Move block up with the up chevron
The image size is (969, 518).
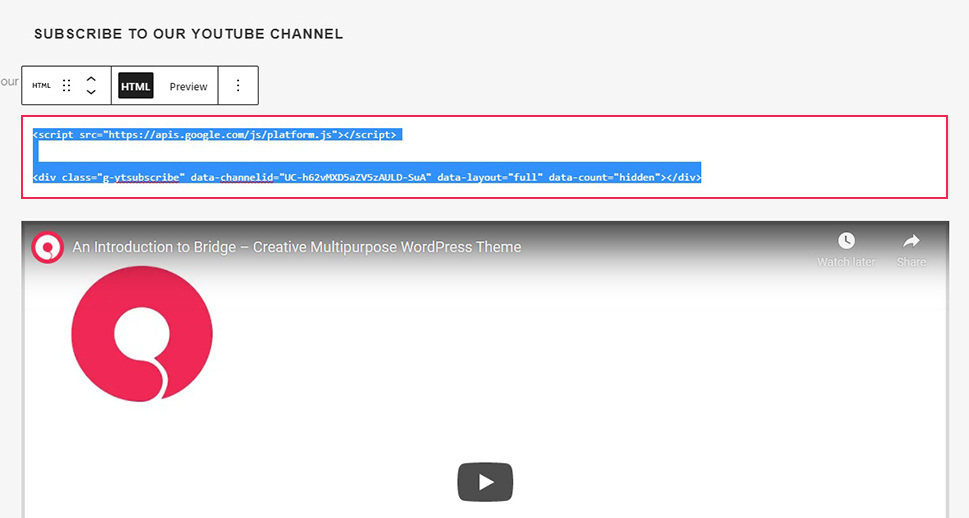pyautogui.click(x=91, y=79)
